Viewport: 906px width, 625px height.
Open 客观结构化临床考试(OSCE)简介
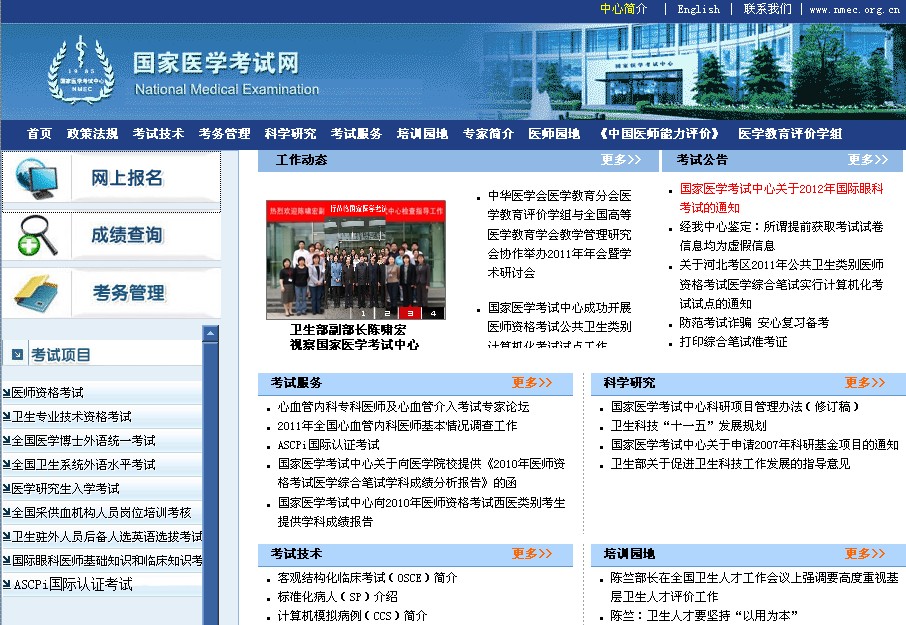click(367, 578)
